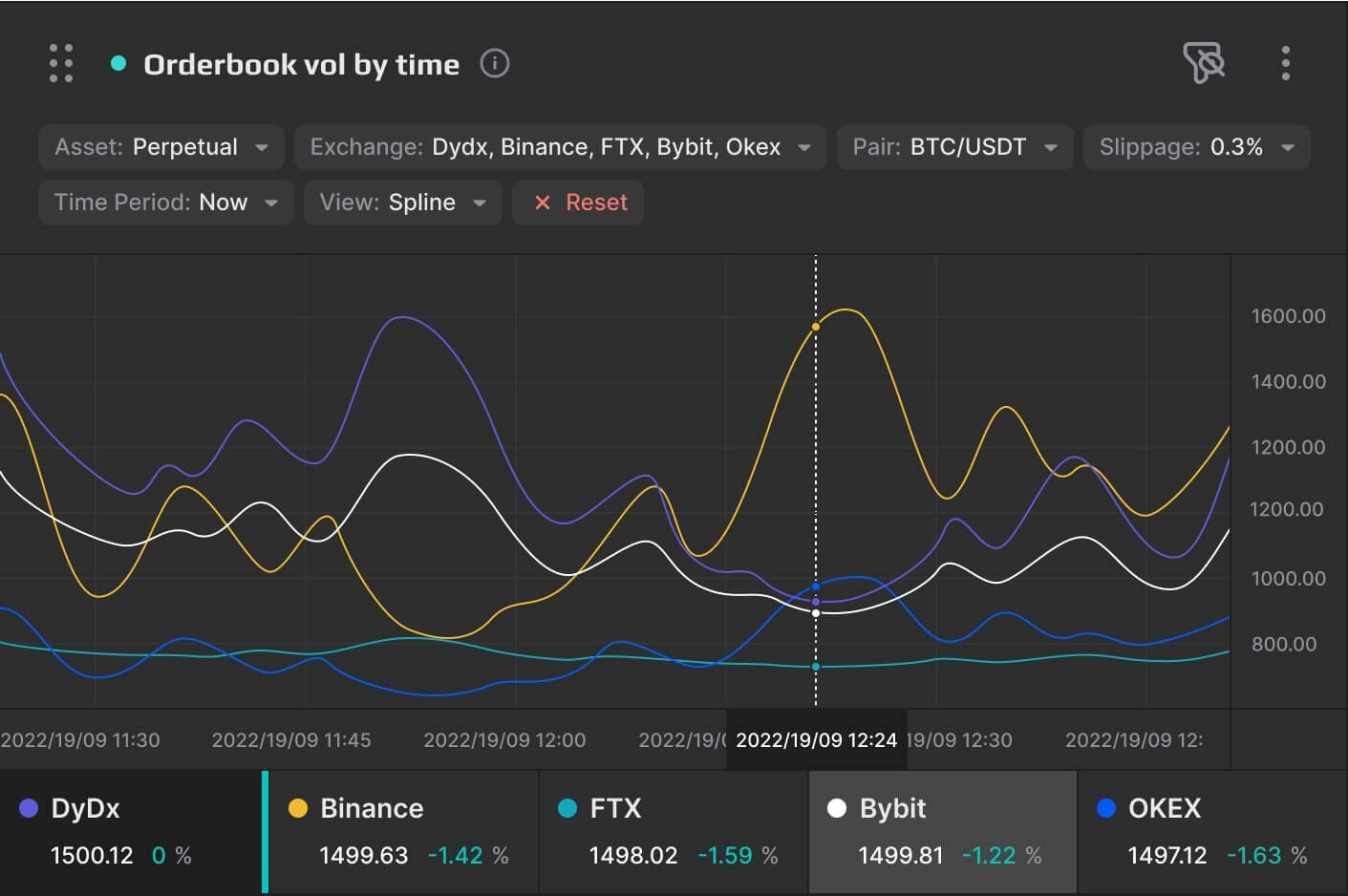The width and height of the screenshot is (1348, 896).
Task: Open the Time Period dropdown
Action: click(165, 203)
